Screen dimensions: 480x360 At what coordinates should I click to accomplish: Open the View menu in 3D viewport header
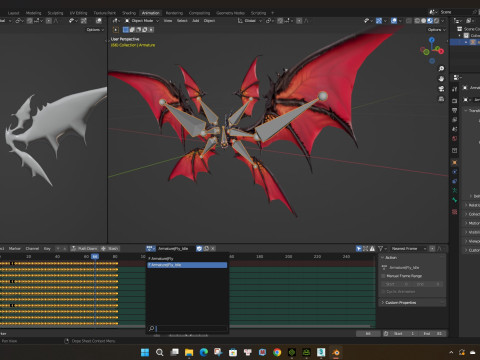[x=168, y=21]
